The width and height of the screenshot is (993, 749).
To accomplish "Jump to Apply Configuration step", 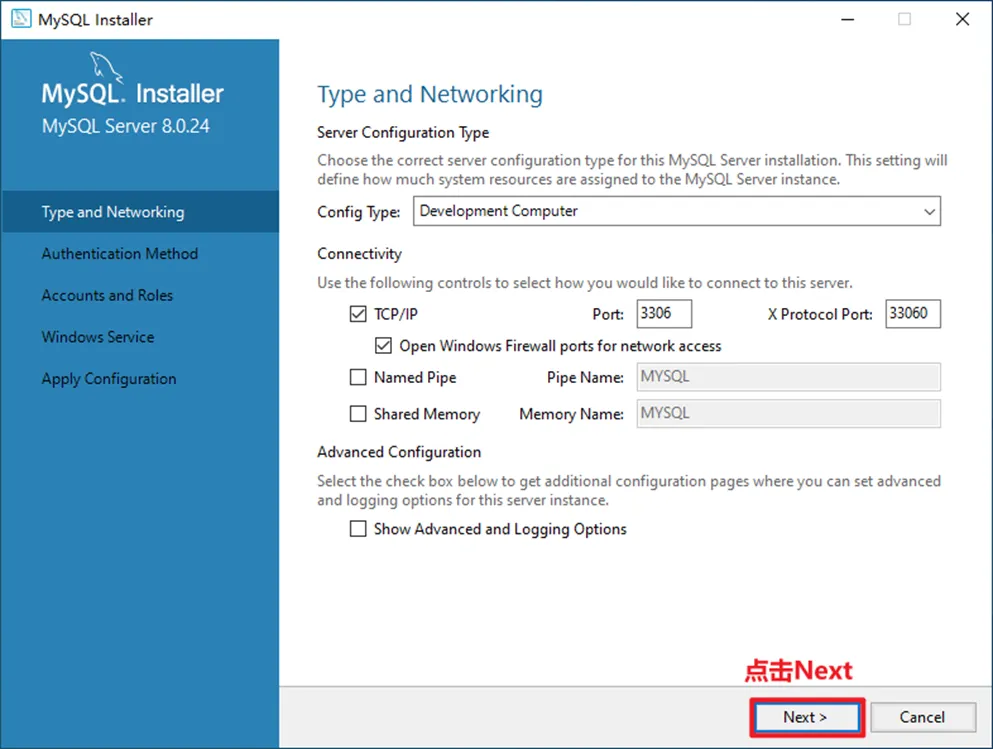I will [x=109, y=379].
